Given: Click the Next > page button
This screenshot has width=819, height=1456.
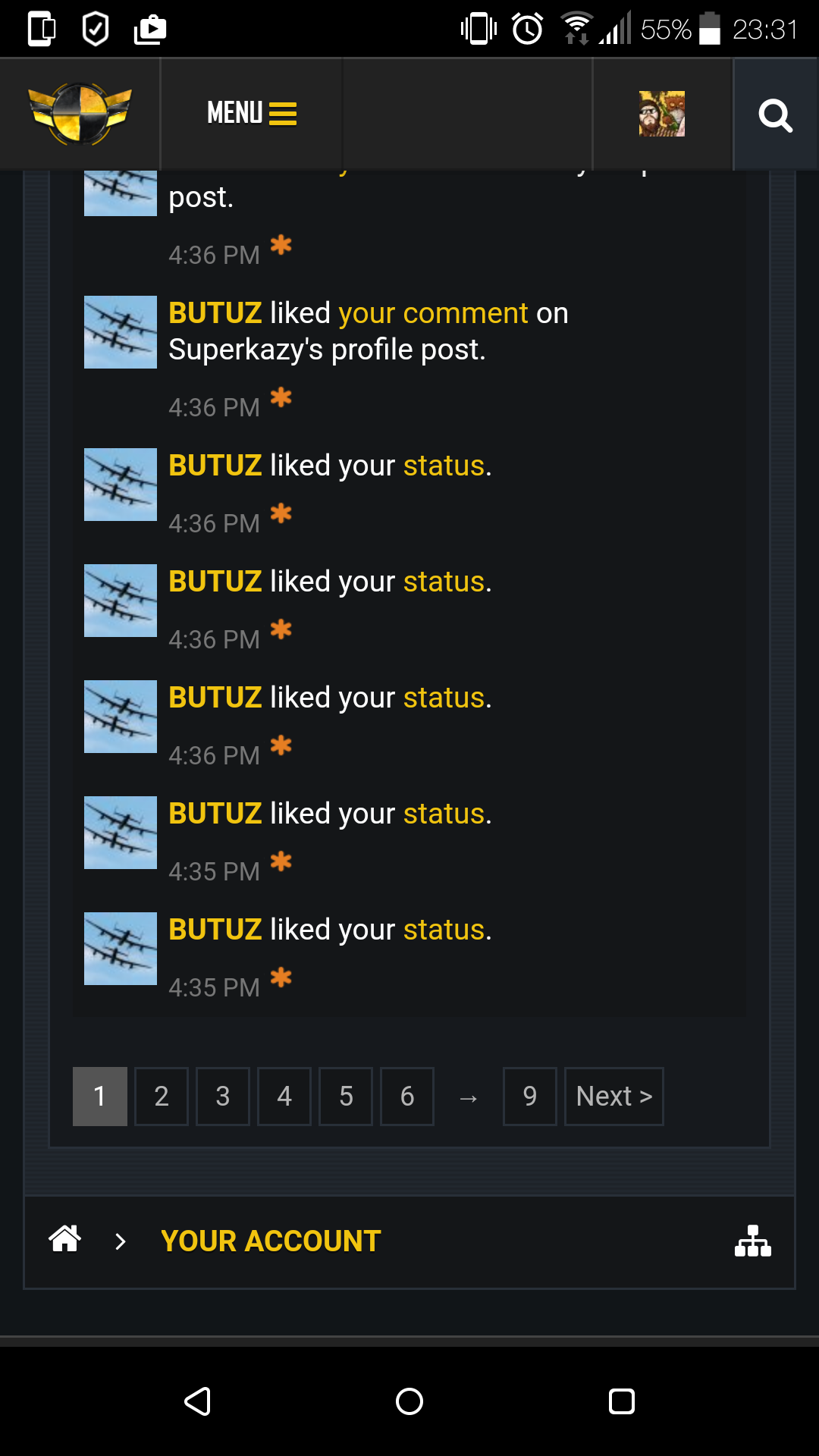Looking at the screenshot, I should click(x=614, y=1097).
